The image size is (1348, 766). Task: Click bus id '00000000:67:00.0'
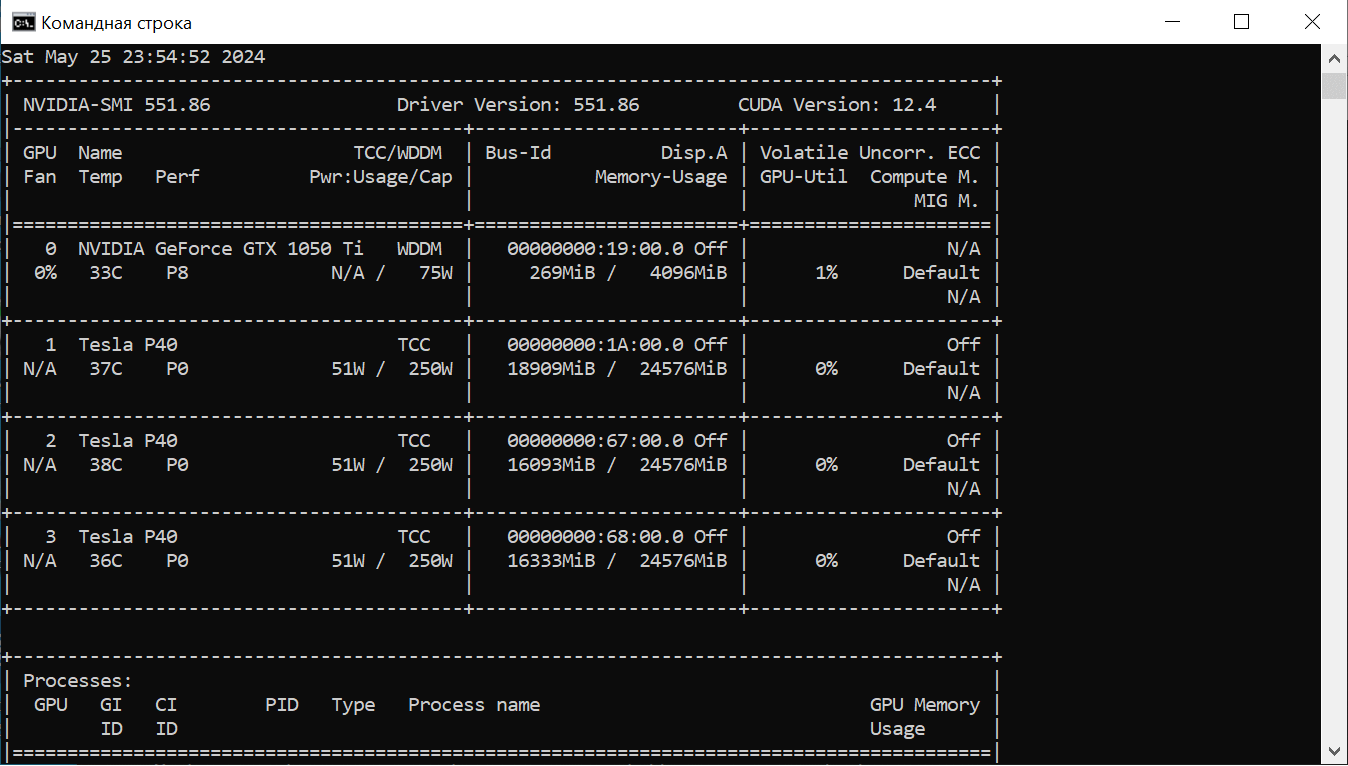click(595, 441)
